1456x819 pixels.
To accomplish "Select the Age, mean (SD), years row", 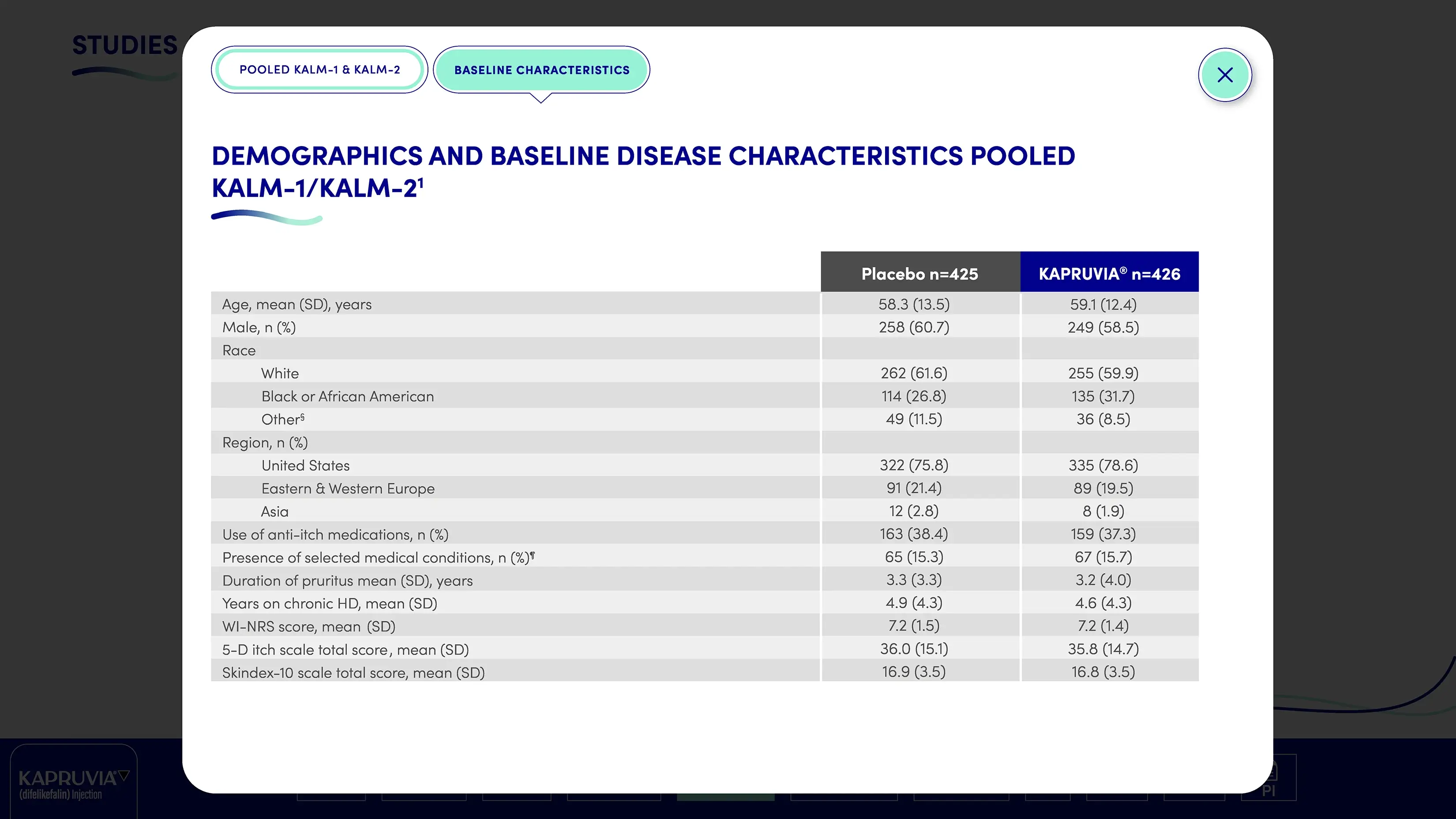I will [x=297, y=304].
